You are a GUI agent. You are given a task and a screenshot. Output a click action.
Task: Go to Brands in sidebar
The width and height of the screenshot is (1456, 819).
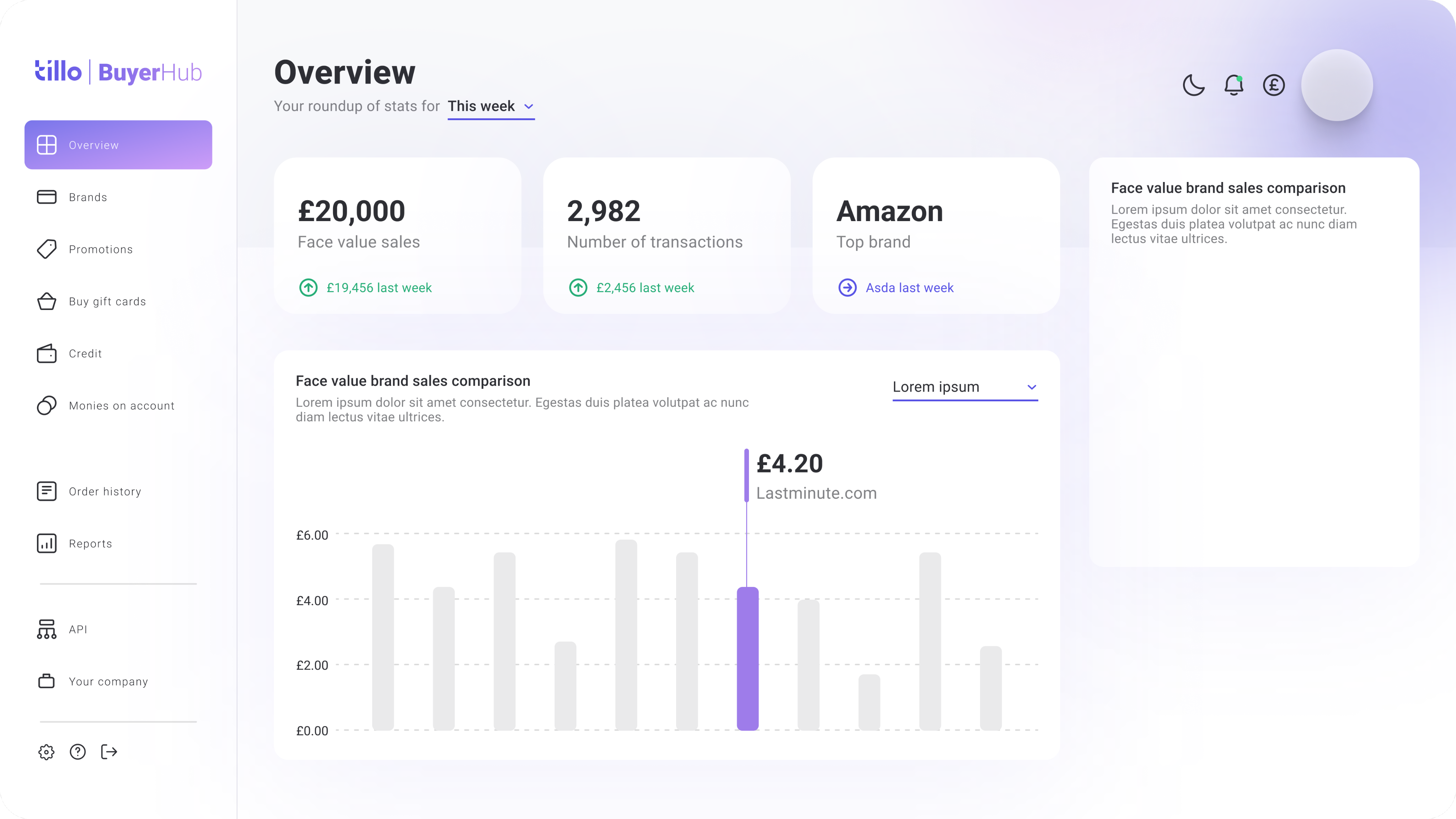pyautogui.click(x=87, y=197)
